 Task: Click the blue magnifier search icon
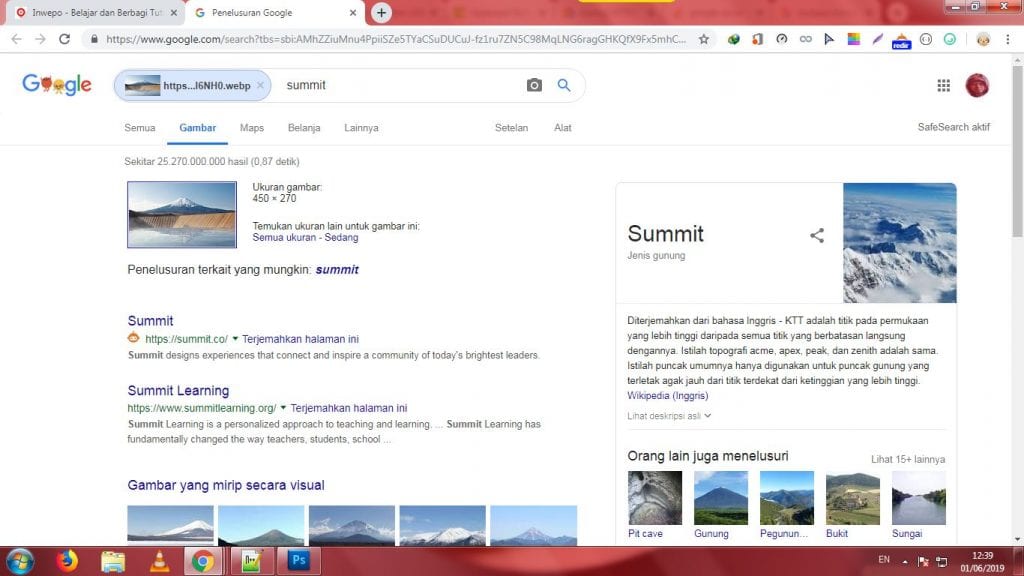564,85
